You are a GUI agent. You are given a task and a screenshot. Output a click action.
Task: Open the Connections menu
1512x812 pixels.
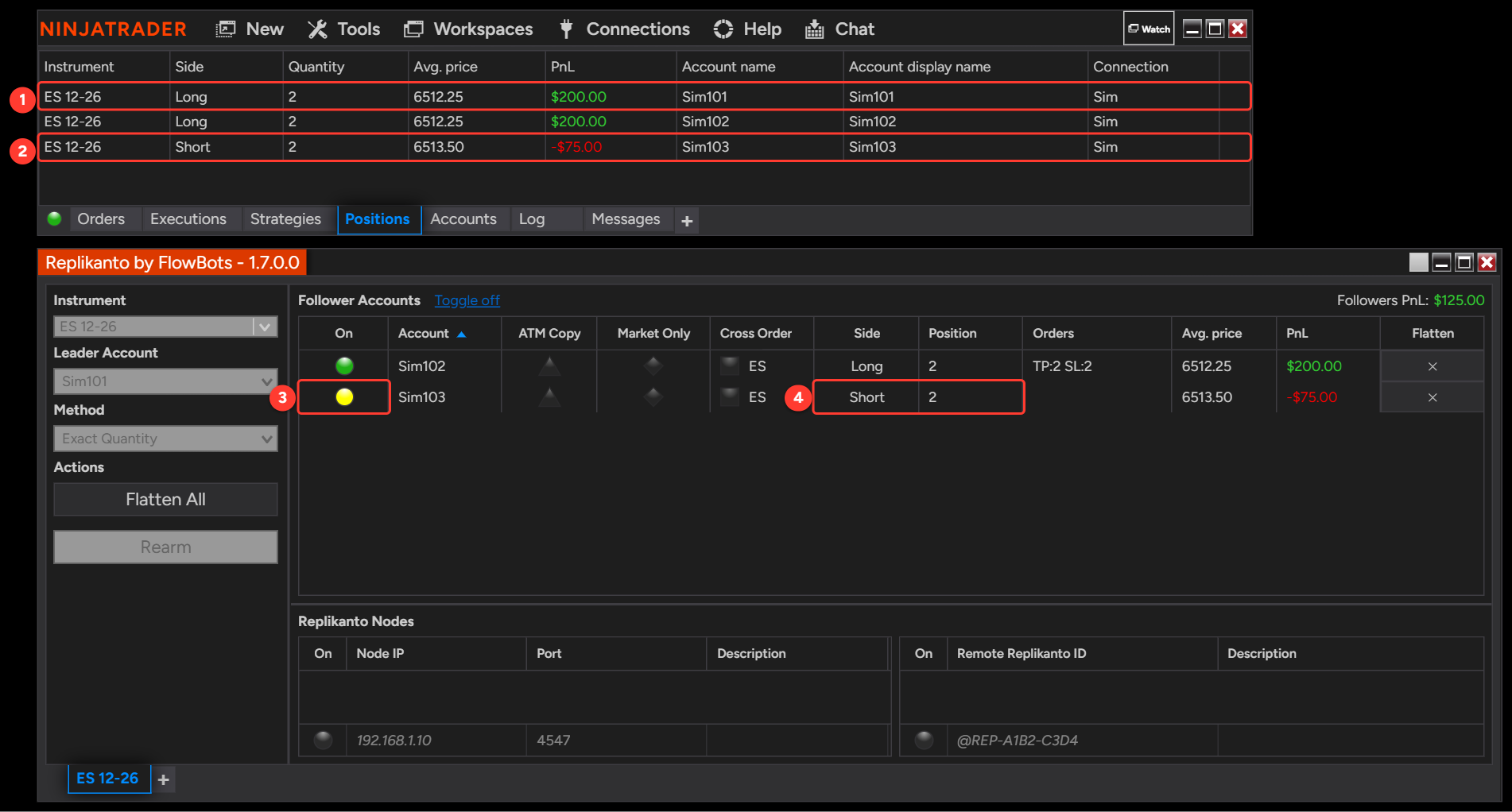click(624, 29)
